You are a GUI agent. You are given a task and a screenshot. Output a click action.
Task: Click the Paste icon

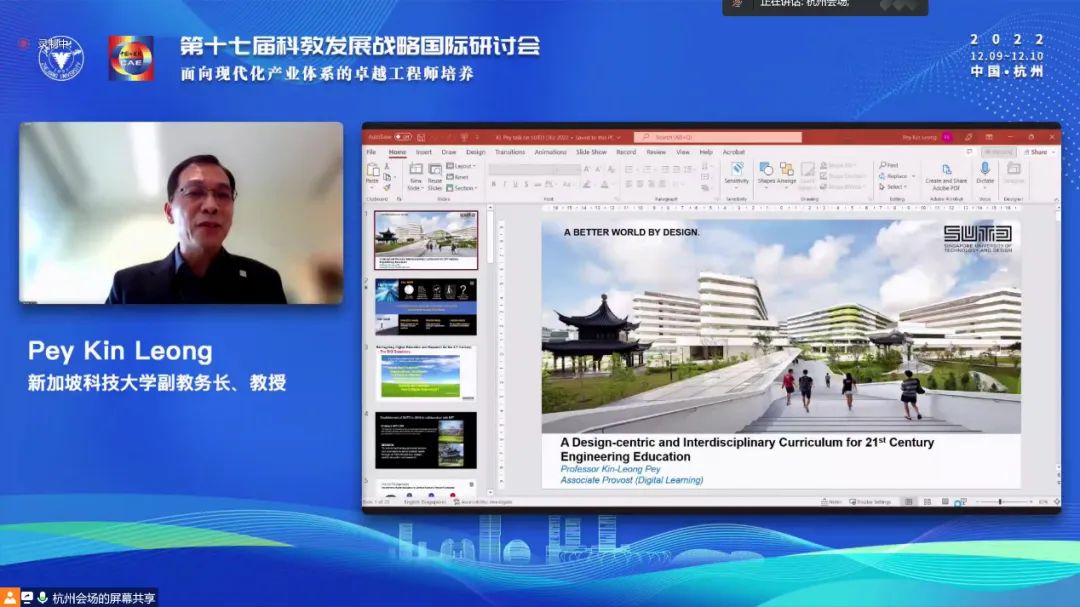tap(373, 172)
